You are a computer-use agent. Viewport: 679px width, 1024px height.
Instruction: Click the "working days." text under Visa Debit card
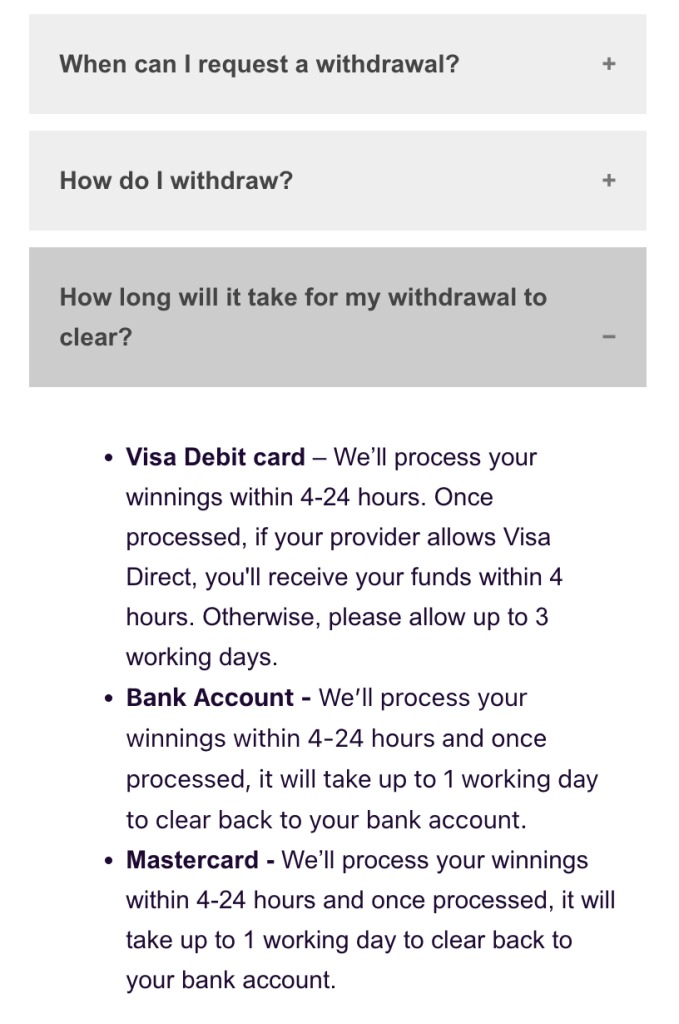point(201,657)
